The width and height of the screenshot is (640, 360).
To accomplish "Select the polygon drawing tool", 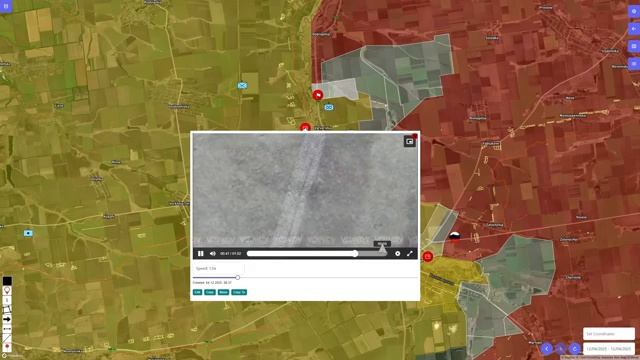I will point(7,309).
